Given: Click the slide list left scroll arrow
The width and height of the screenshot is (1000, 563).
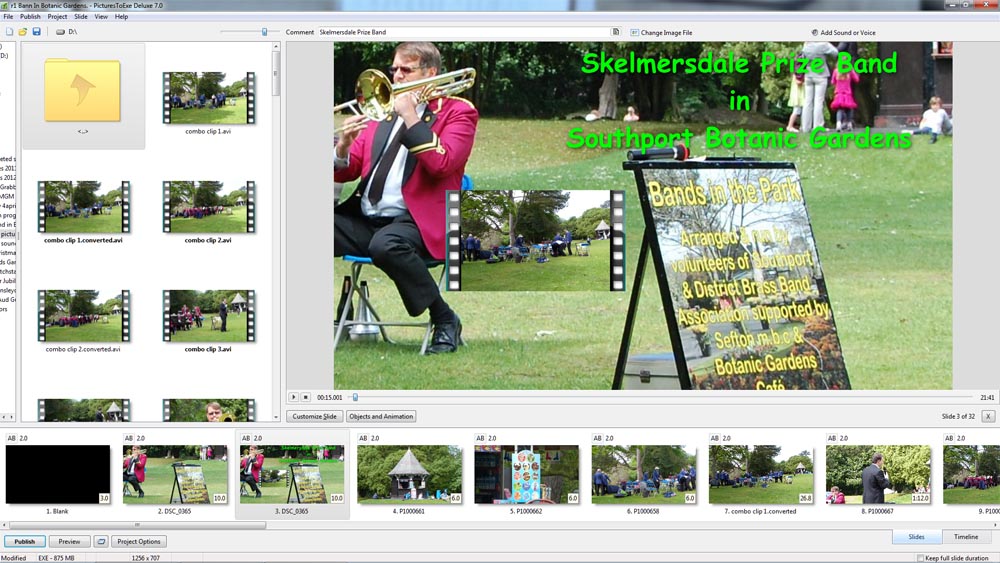Looking at the screenshot, I should coord(4,525).
